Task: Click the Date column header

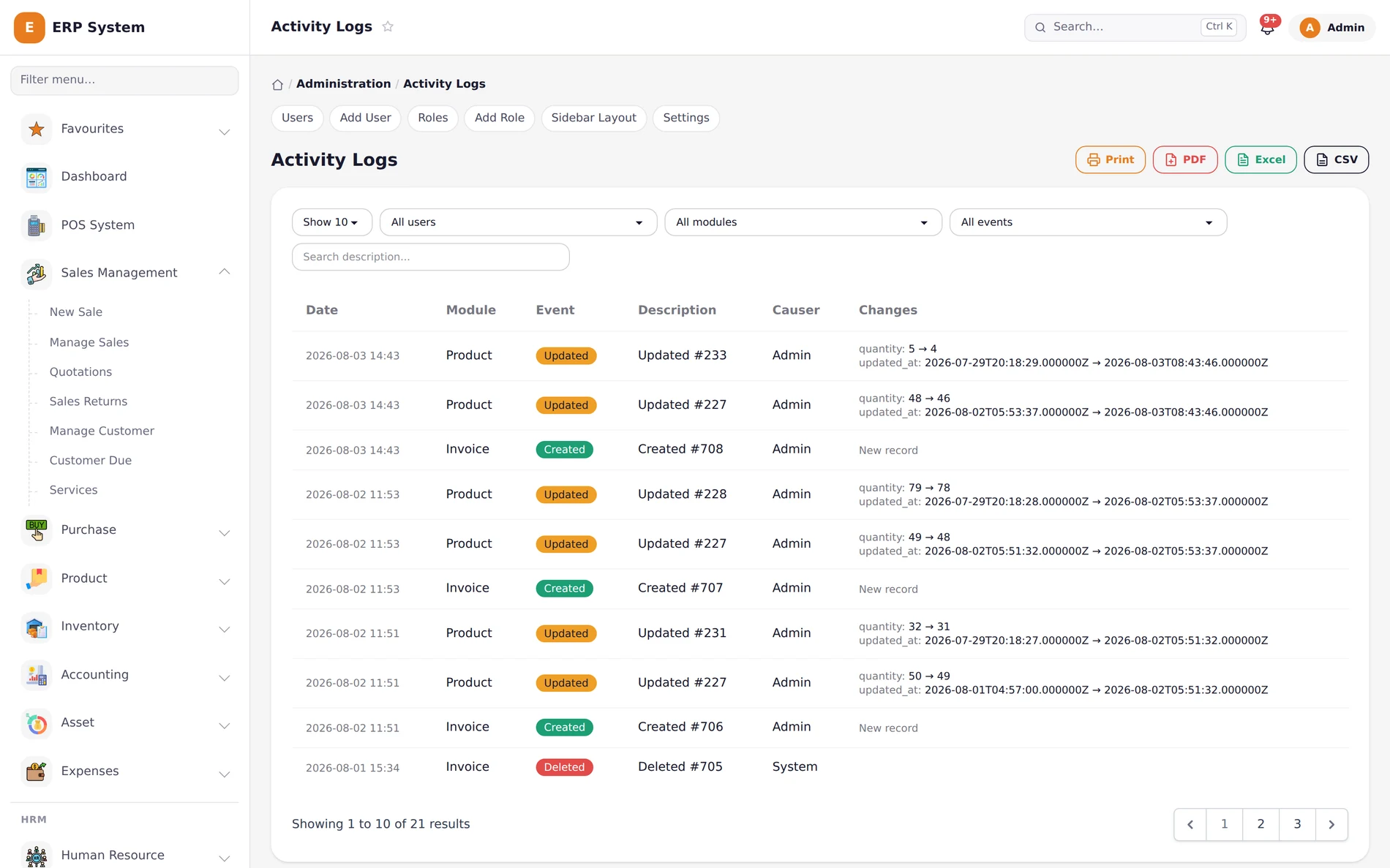Action: (322, 310)
